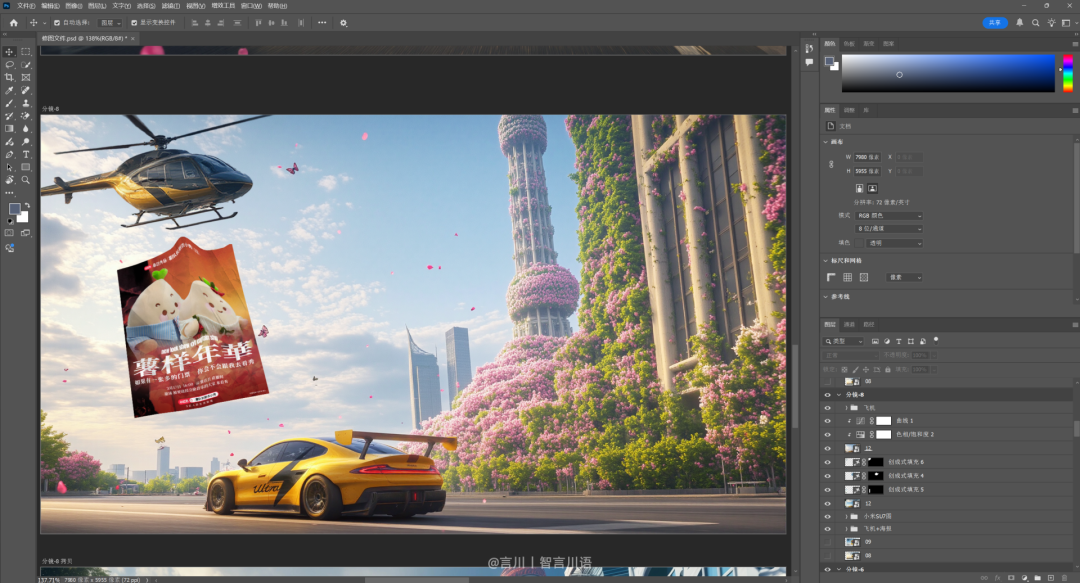Screen dimensions: 1080x583
Task: Expand the 小米SU7图 layer group
Action: [846, 516]
